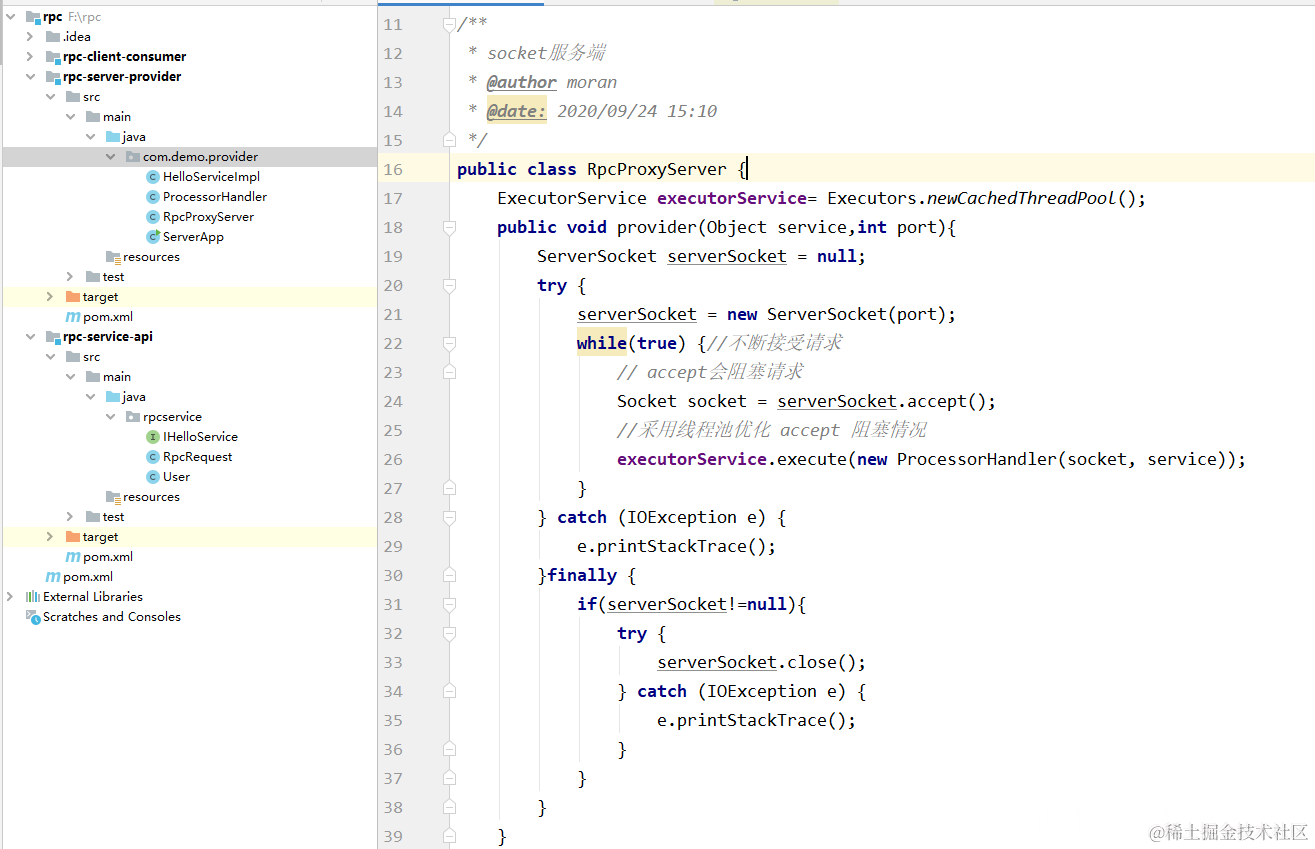This screenshot has width=1315, height=849.
Task: Collapse the inner catch fold at line 34
Action: [x=449, y=691]
